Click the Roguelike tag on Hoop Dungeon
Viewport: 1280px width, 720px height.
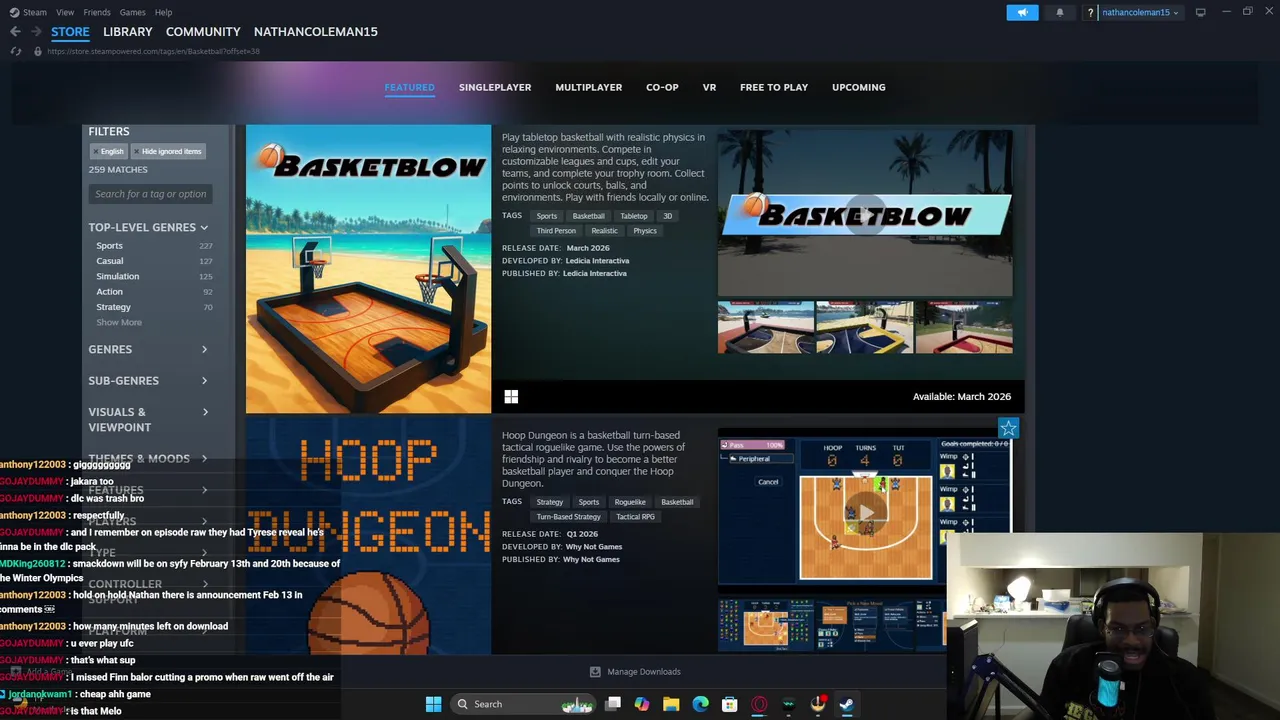[630, 502]
